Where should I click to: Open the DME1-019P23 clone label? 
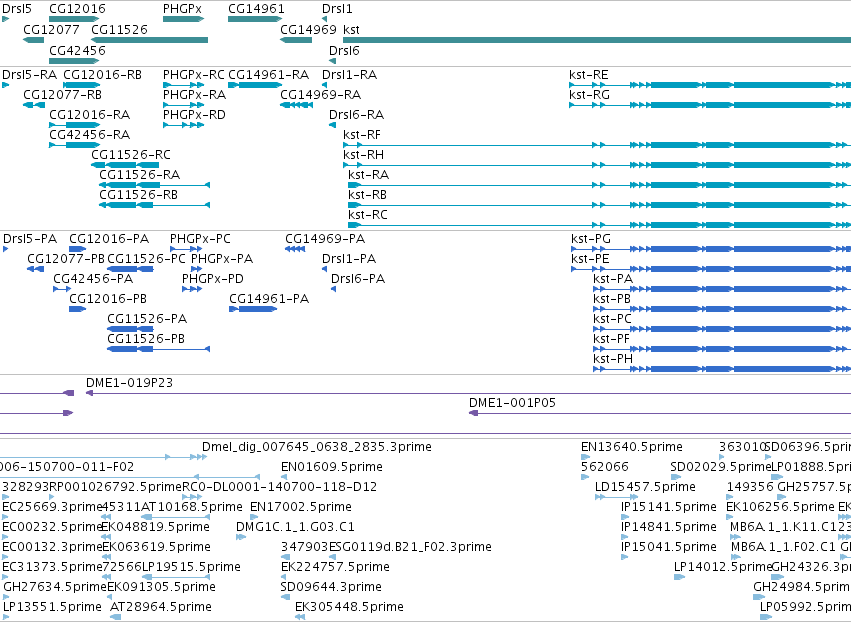pos(129,383)
